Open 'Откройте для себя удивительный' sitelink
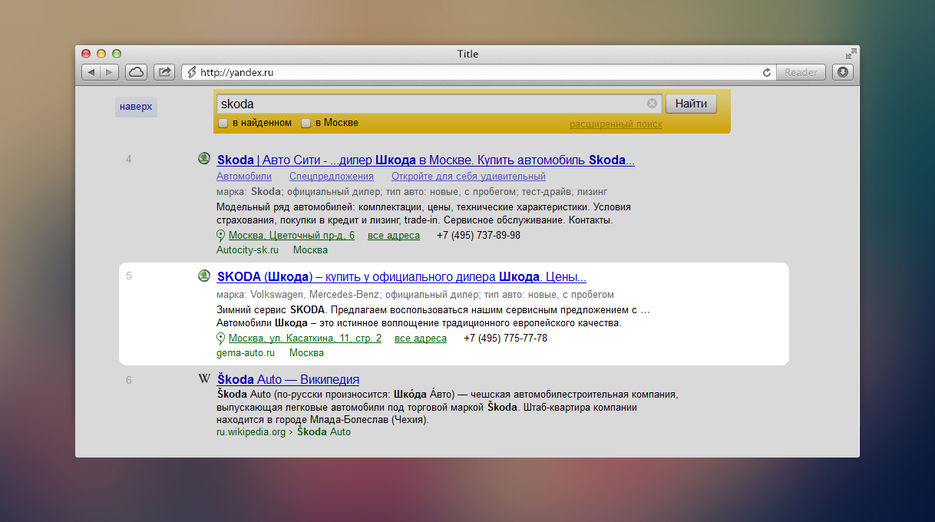 pyautogui.click(x=468, y=177)
